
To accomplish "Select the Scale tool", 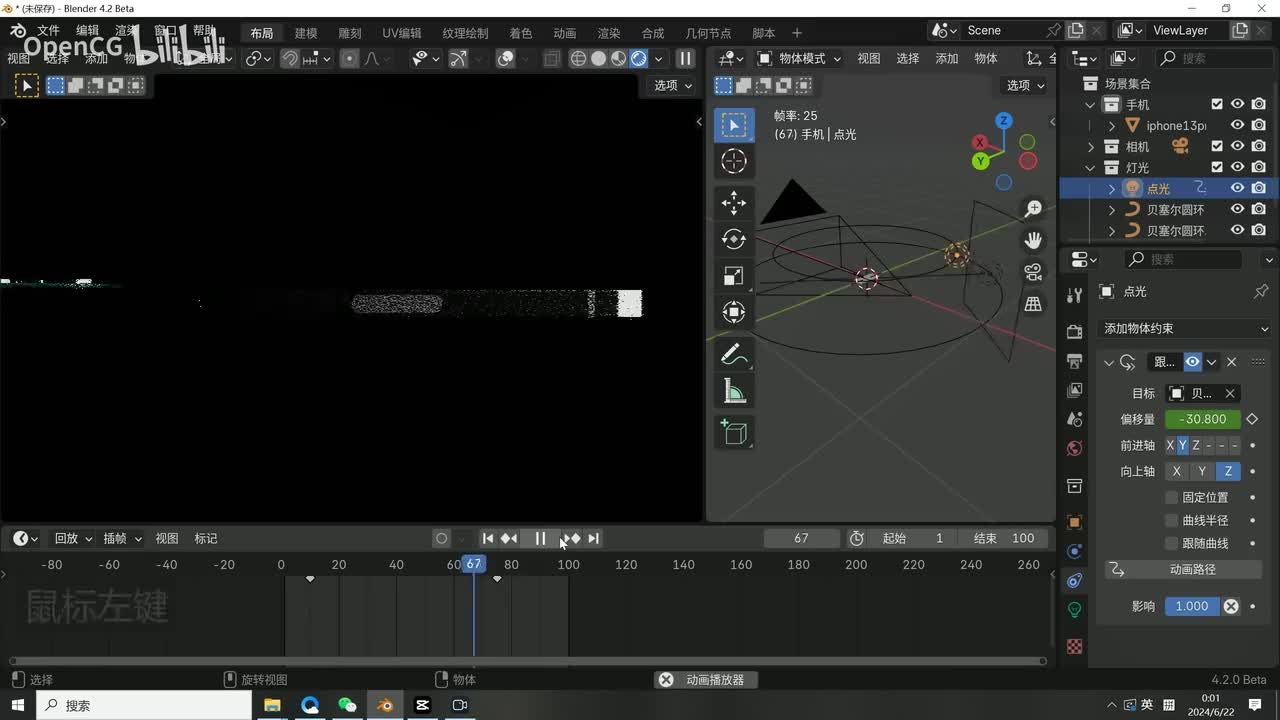I will (x=734, y=276).
